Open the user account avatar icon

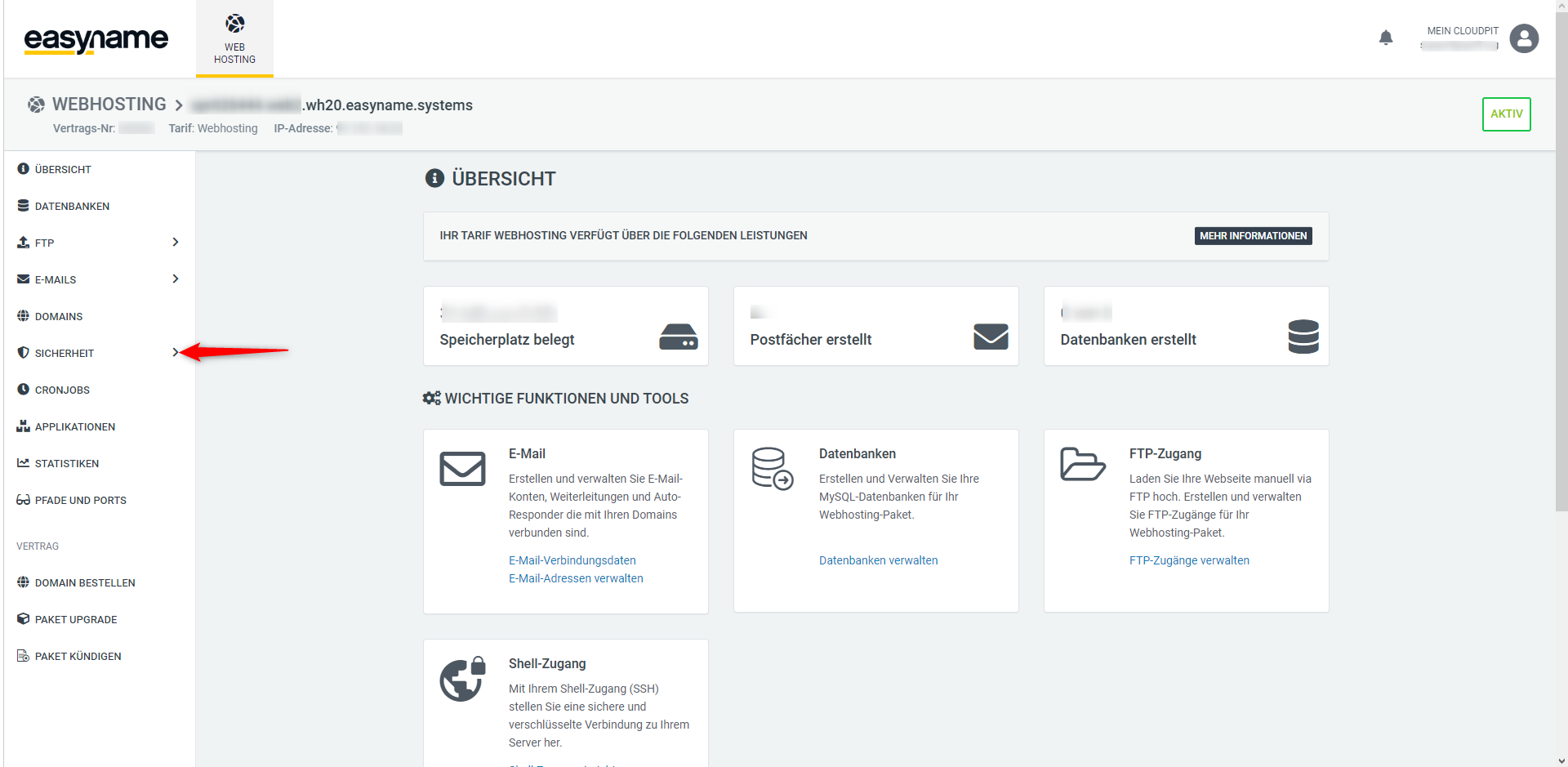1523,38
